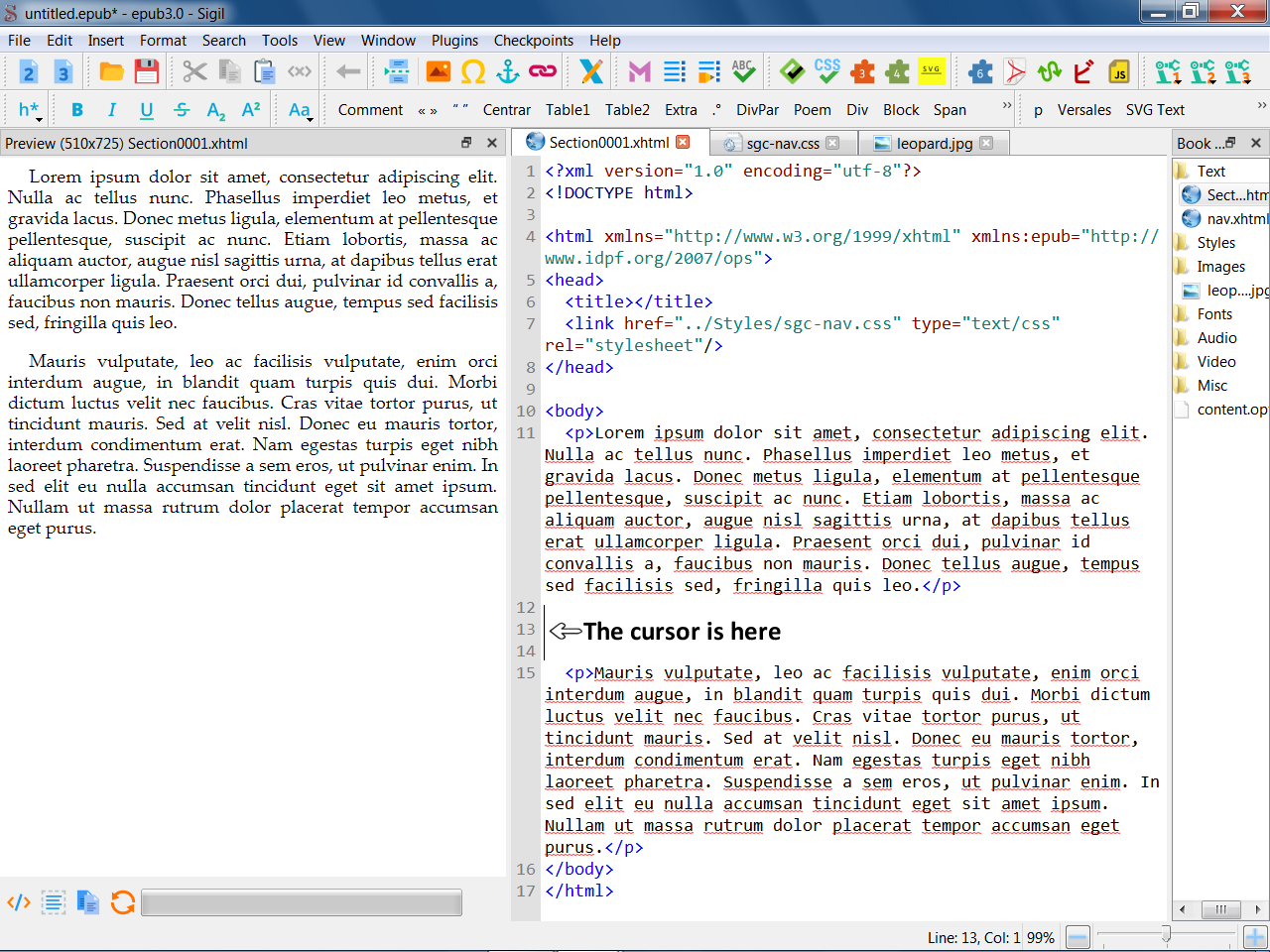Click the Spellcheck ABC icon
The height and width of the screenshot is (952, 1270).
(743, 71)
